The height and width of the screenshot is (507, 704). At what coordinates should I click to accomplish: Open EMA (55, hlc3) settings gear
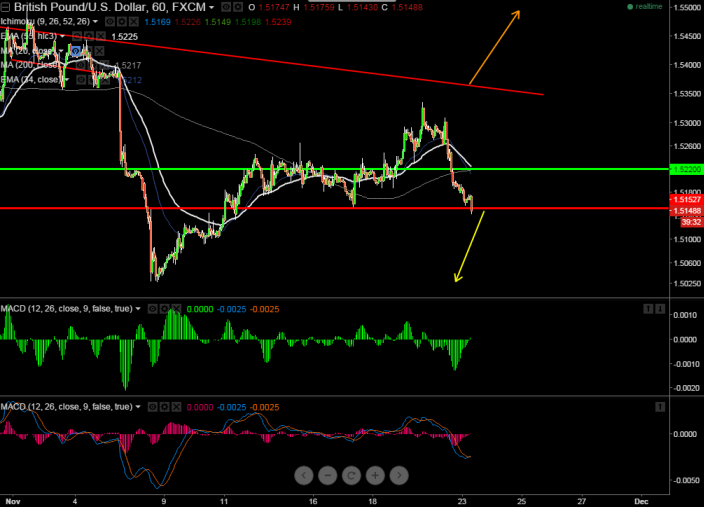point(89,36)
